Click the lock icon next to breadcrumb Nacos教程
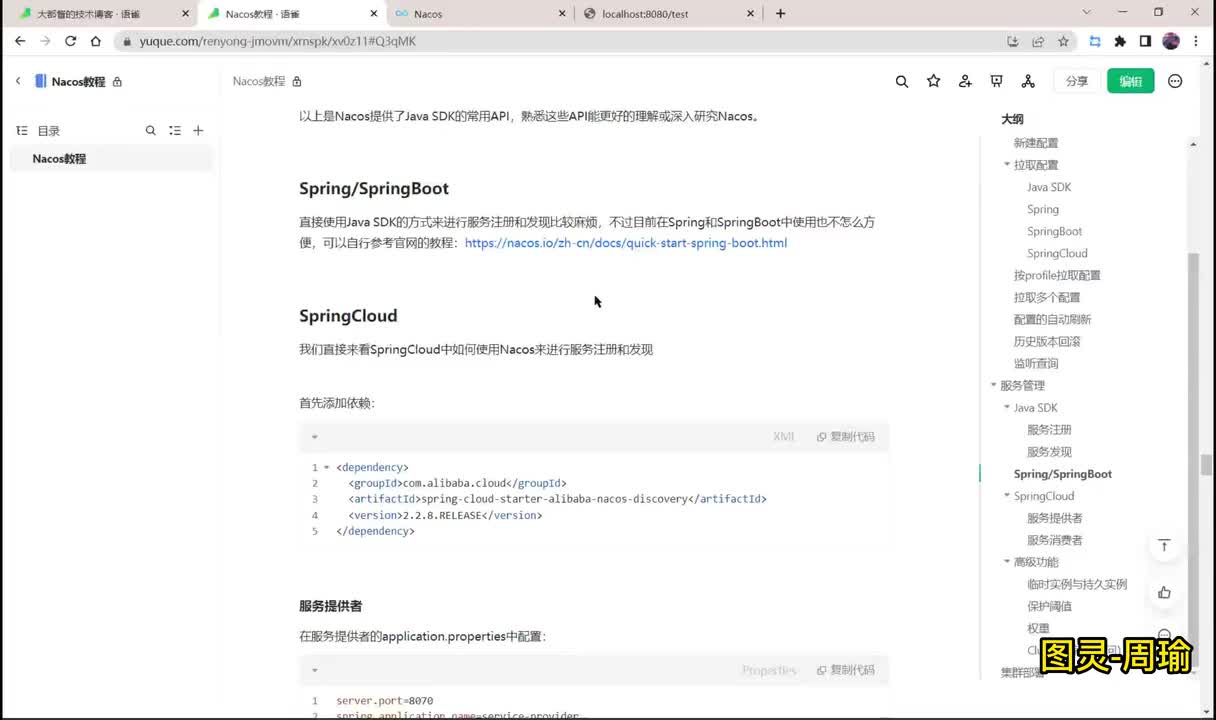Screen dimensions: 1216x720 [x=297, y=81]
